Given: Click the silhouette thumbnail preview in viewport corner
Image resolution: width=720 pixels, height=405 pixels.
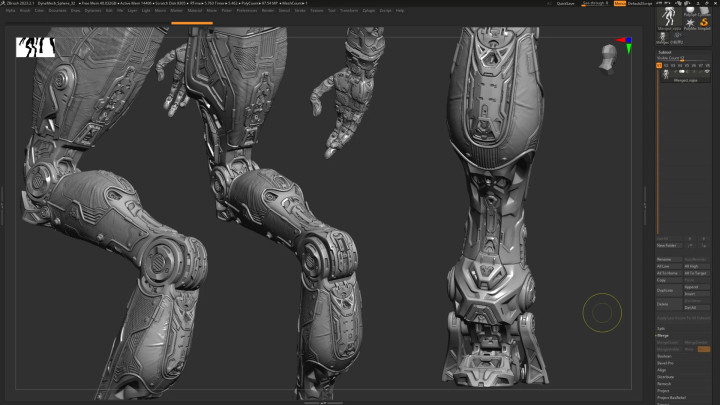Looking at the screenshot, I should tap(33, 46).
